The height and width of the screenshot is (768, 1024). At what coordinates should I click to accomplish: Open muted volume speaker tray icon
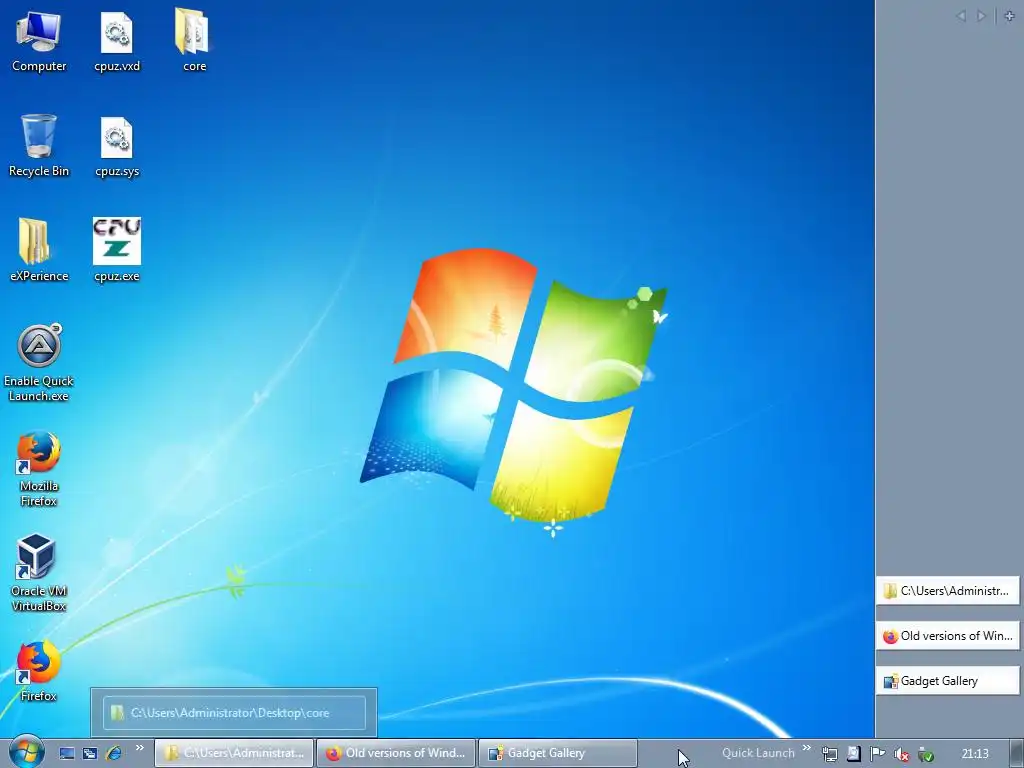pyautogui.click(x=902, y=754)
